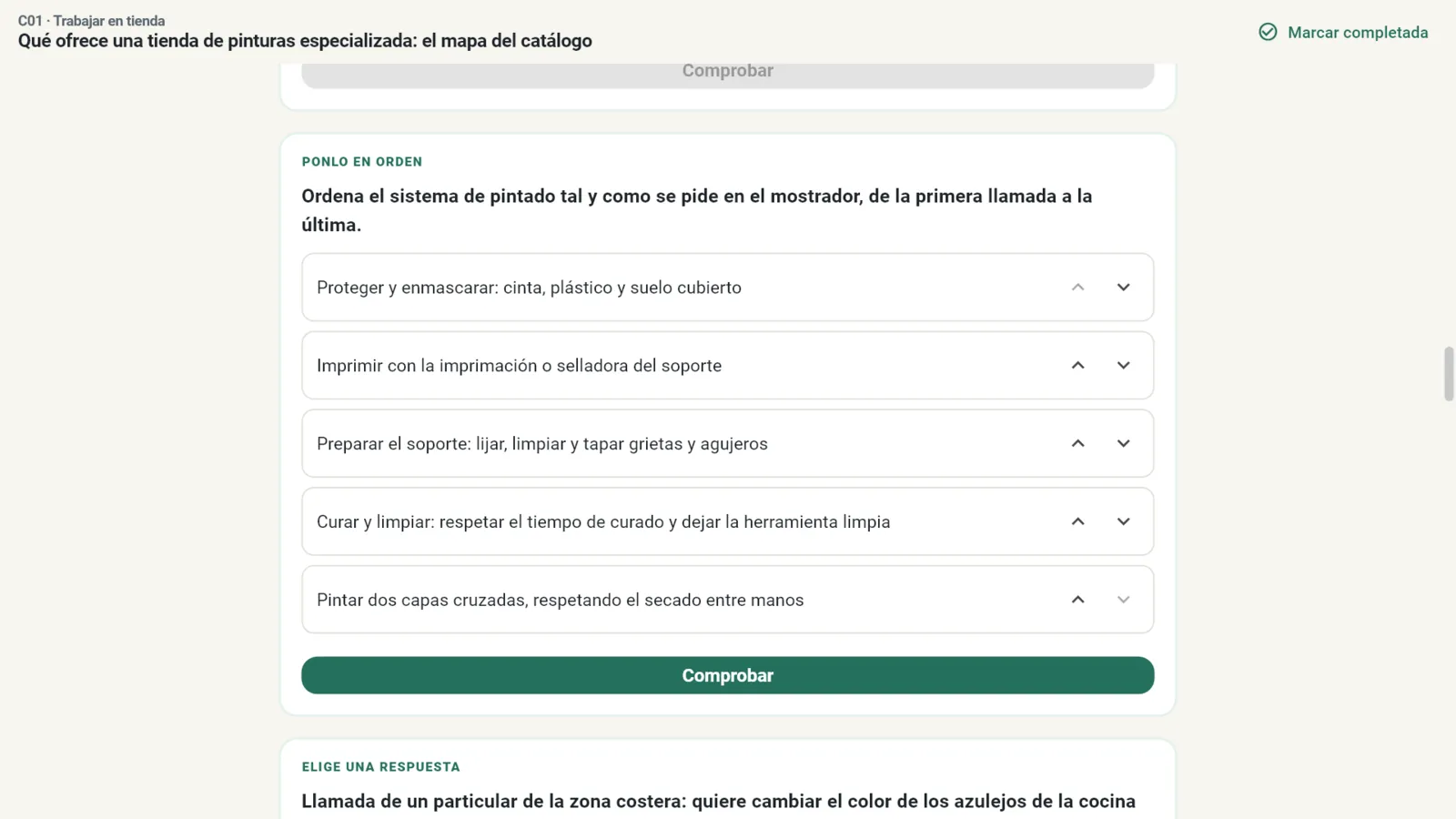Click 'Preparar el soporte: lijar, limpiar' text

tap(542, 444)
